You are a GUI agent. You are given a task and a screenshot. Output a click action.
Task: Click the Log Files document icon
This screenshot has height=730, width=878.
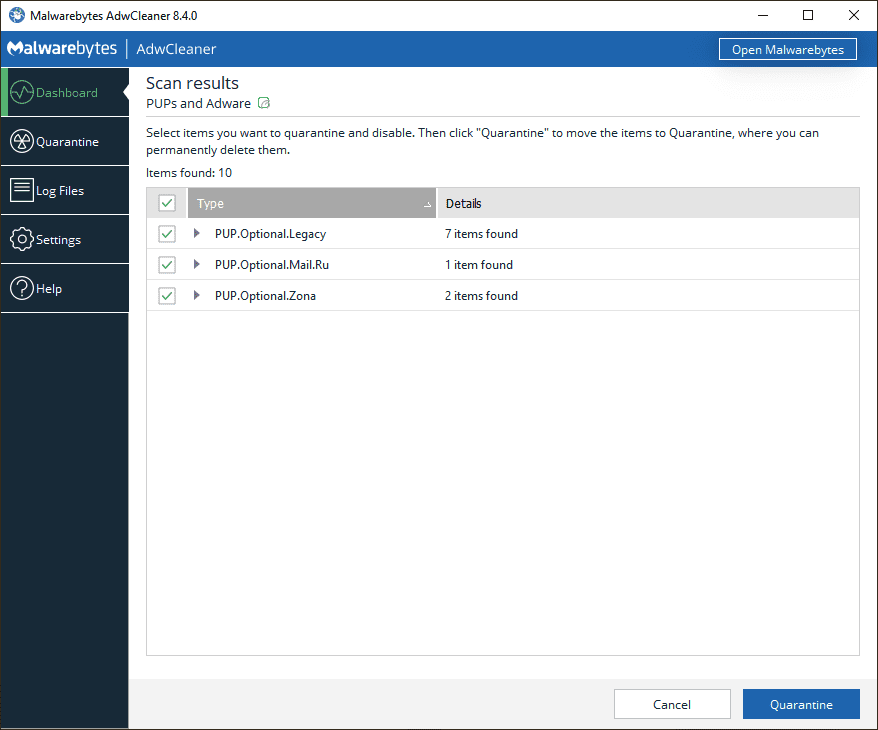click(x=22, y=191)
